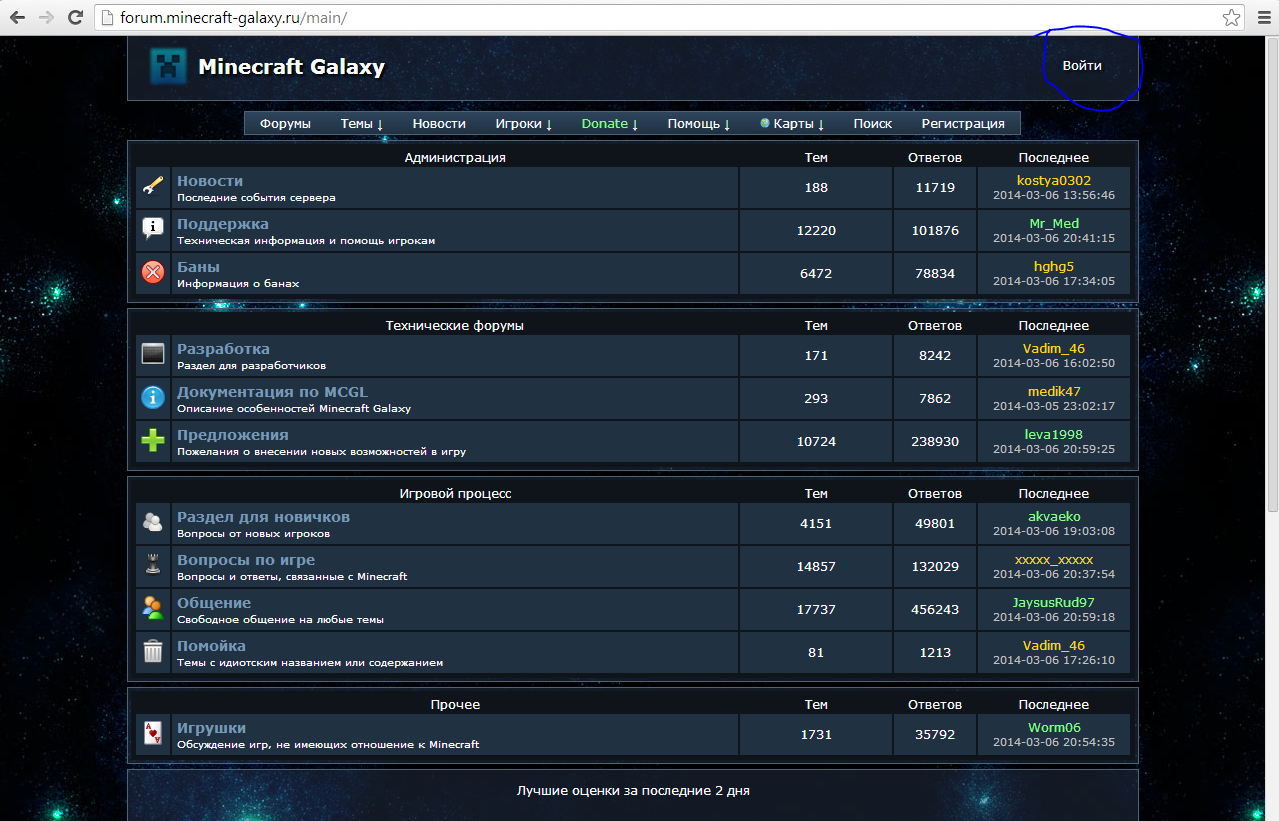Open the Поддержка forum
The height and width of the screenshot is (821, 1279).
(x=223, y=224)
